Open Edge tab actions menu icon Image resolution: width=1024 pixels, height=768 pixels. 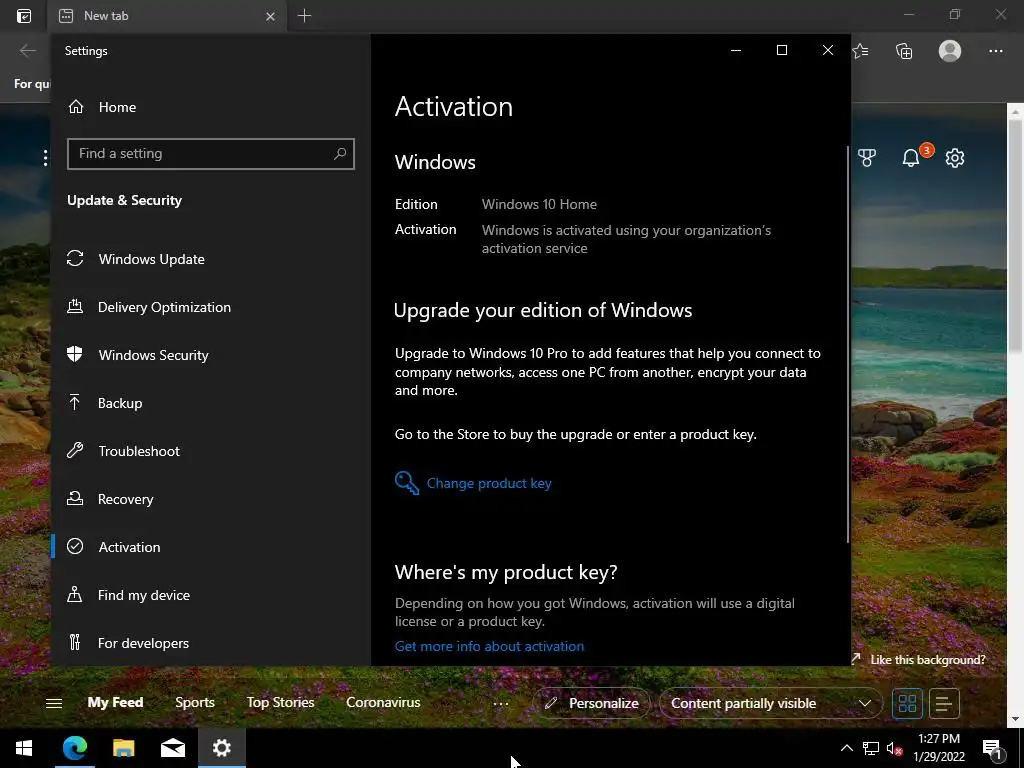pyautogui.click(x=24, y=16)
